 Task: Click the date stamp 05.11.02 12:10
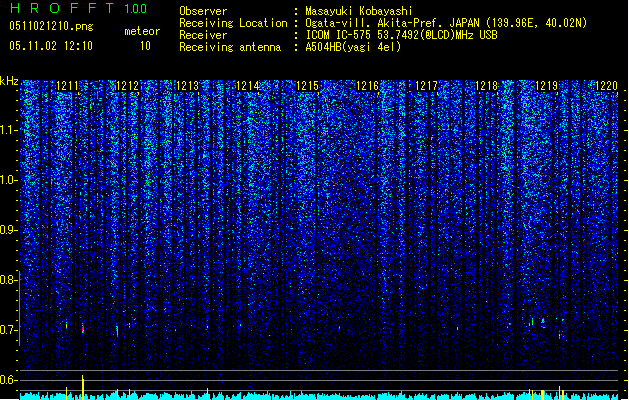point(51,46)
